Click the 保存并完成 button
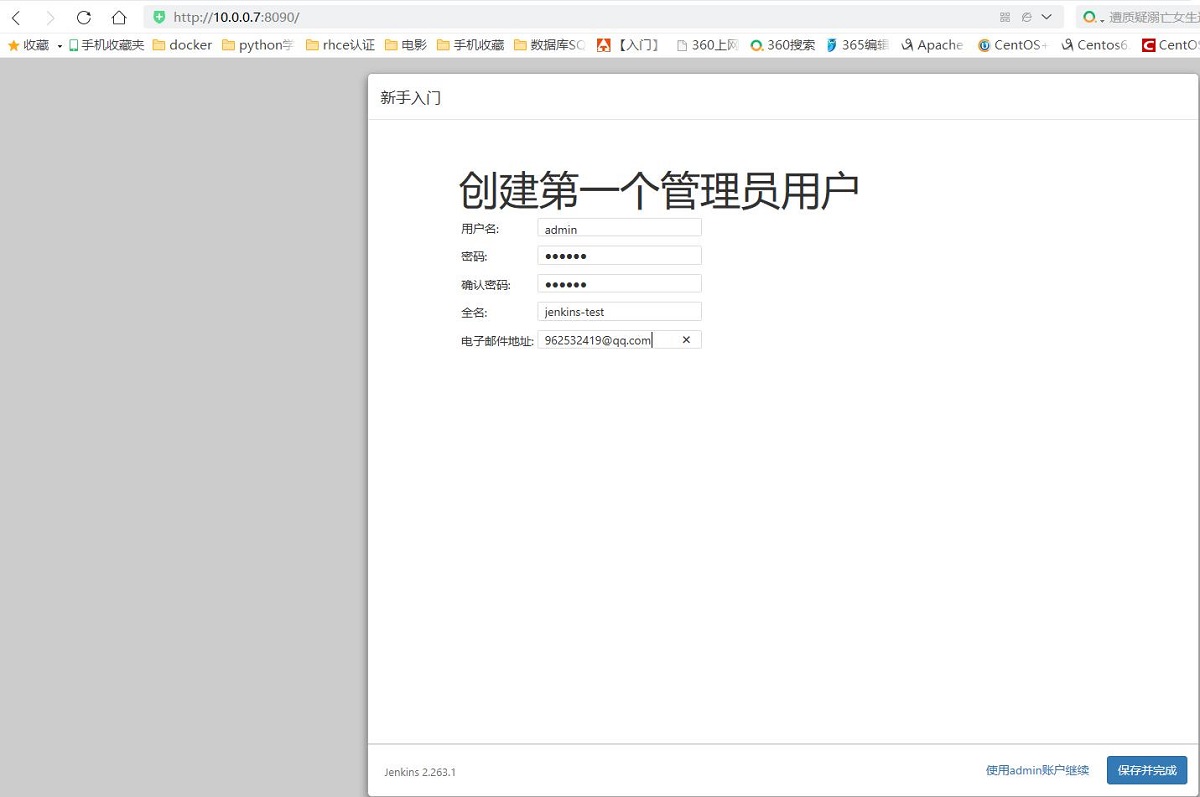The image size is (1200, 797). point(1147,770)
